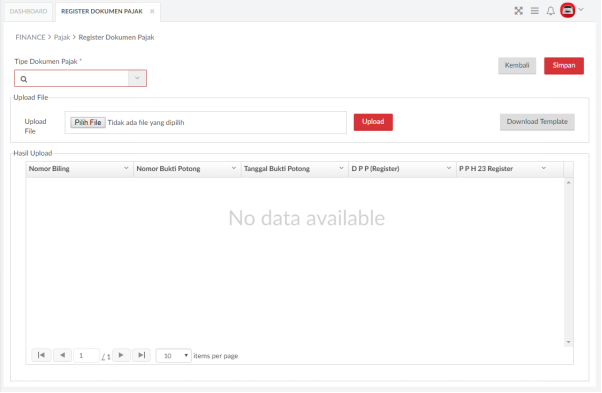
Task: Sort by Nomor Bukti Potong header
Action: point(168,169)
